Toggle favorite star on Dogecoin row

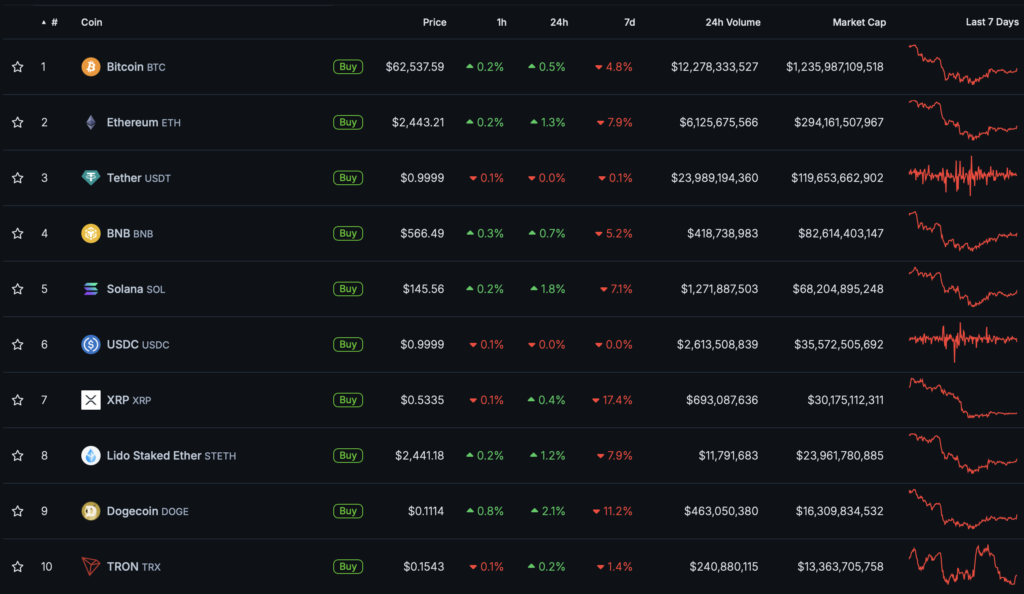pos(17,511)
